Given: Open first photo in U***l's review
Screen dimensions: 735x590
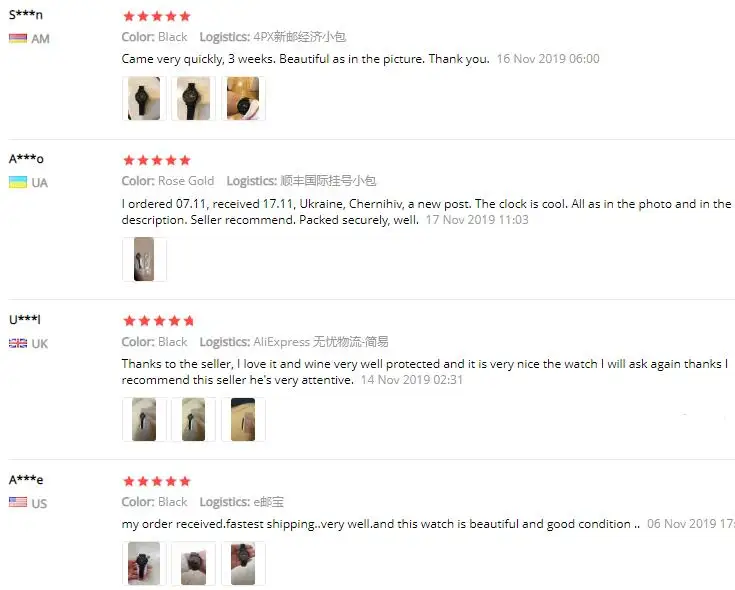Looking at the screenshot, I should pyautogui.click(x=144, y=419).
